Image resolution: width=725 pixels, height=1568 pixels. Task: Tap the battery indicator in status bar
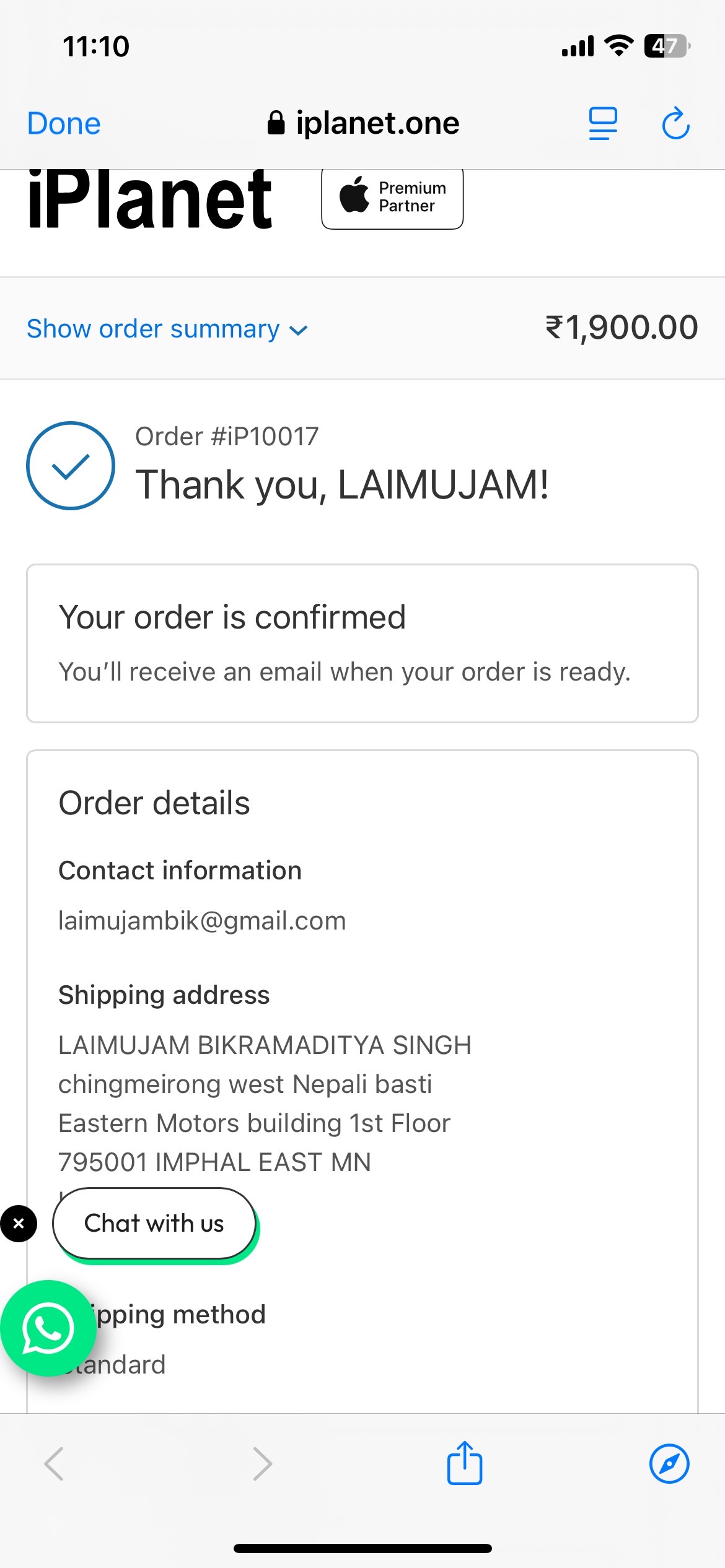click(x=667, y=46)
